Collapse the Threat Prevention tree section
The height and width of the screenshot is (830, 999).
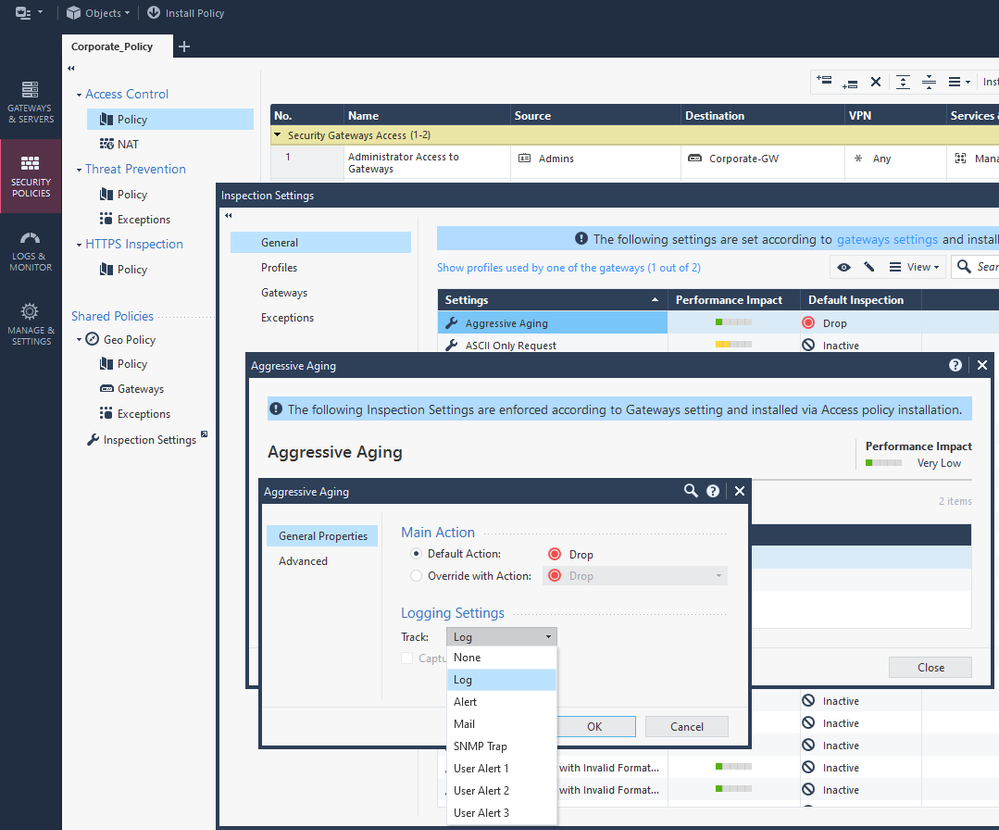click(x=79, y=170)
